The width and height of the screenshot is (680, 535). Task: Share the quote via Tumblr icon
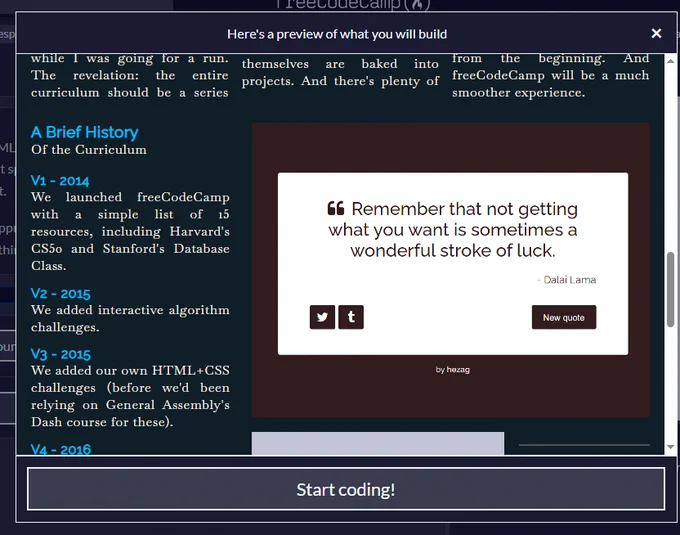(x=351, y=317)
